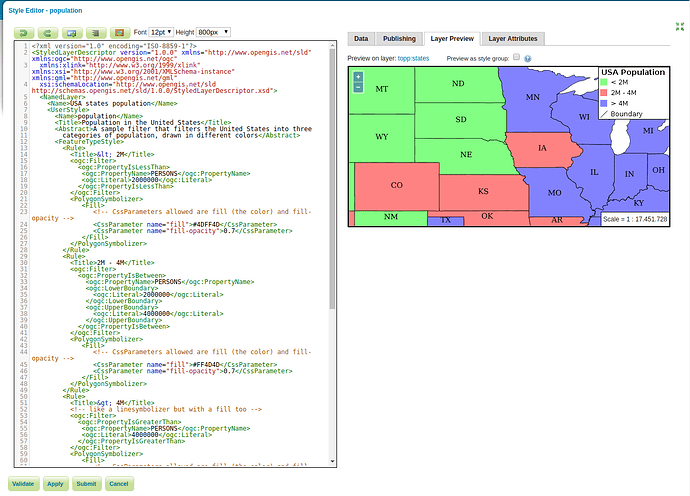Click the KS state on the map
The width and height of the screenshot is (690, 496).
(x=483, y=191)
